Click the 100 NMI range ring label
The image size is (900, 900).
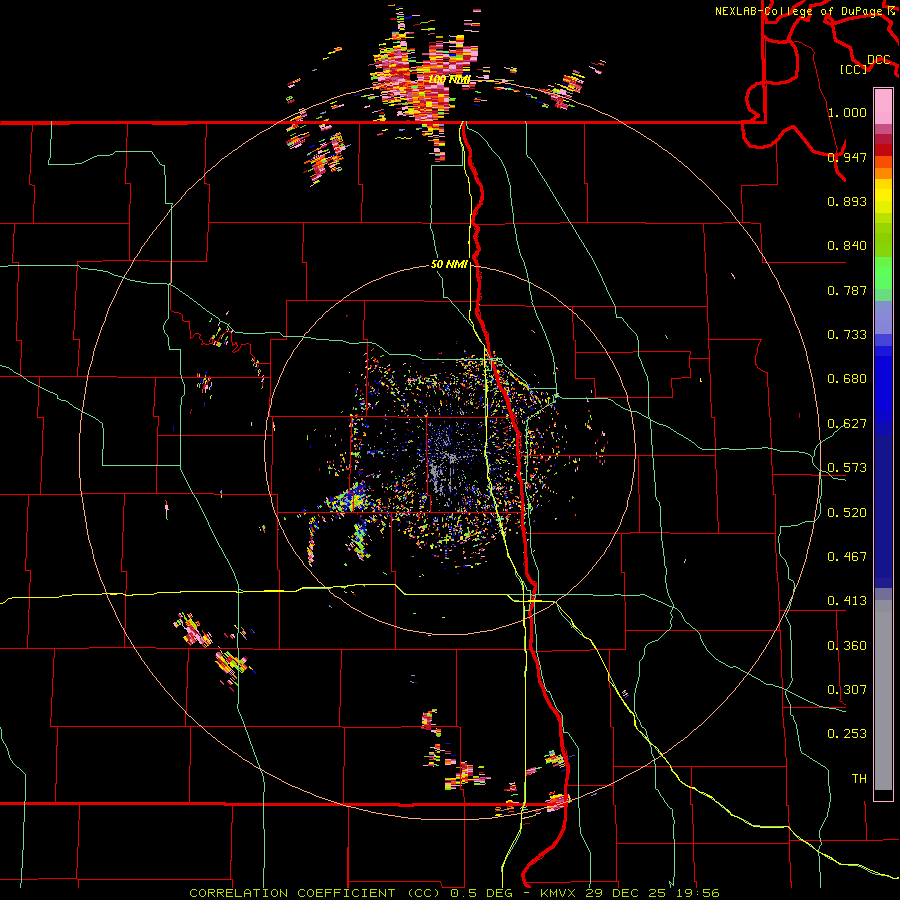click(449, 79)
